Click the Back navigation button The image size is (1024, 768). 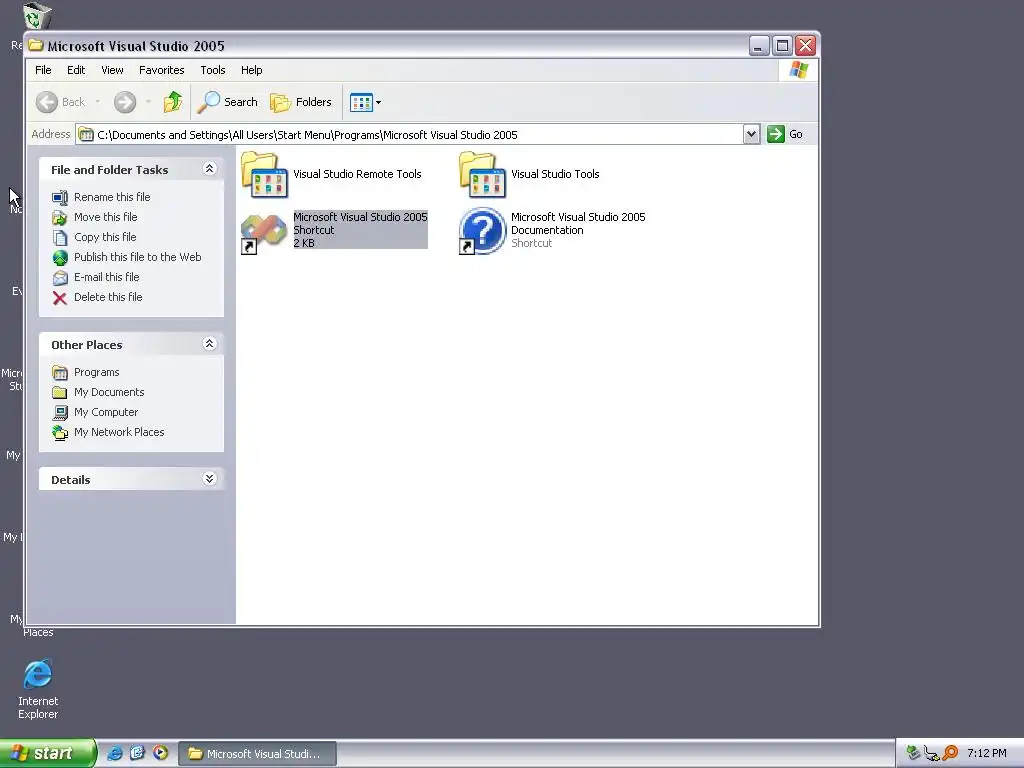point(61,102)
